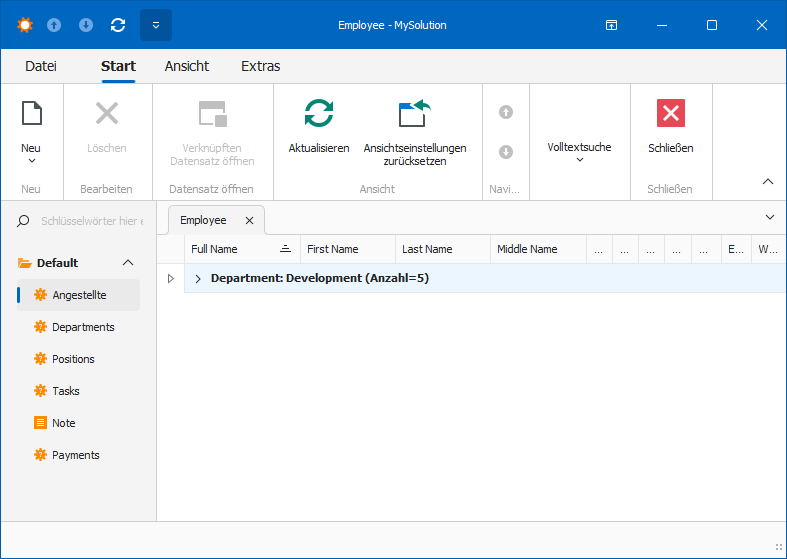Screen dimensions: 787x559
Task: Click the Default folder icon
Action: coord(25,263)
